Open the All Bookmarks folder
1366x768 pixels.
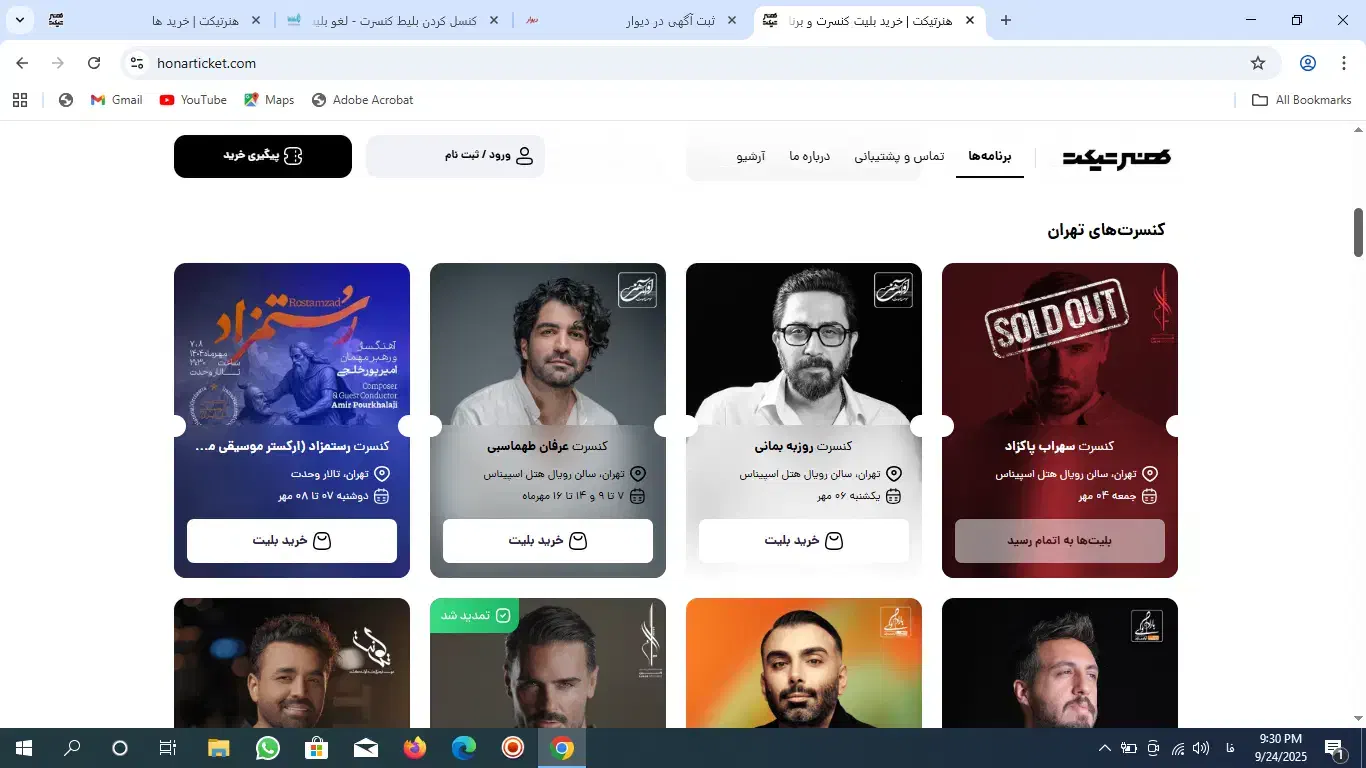click(1302, 100)
